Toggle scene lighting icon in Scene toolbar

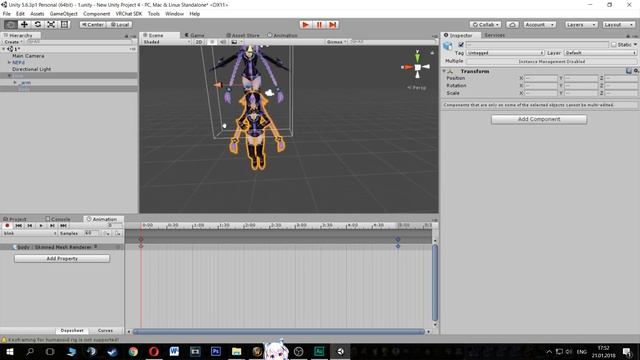[212, 42]
